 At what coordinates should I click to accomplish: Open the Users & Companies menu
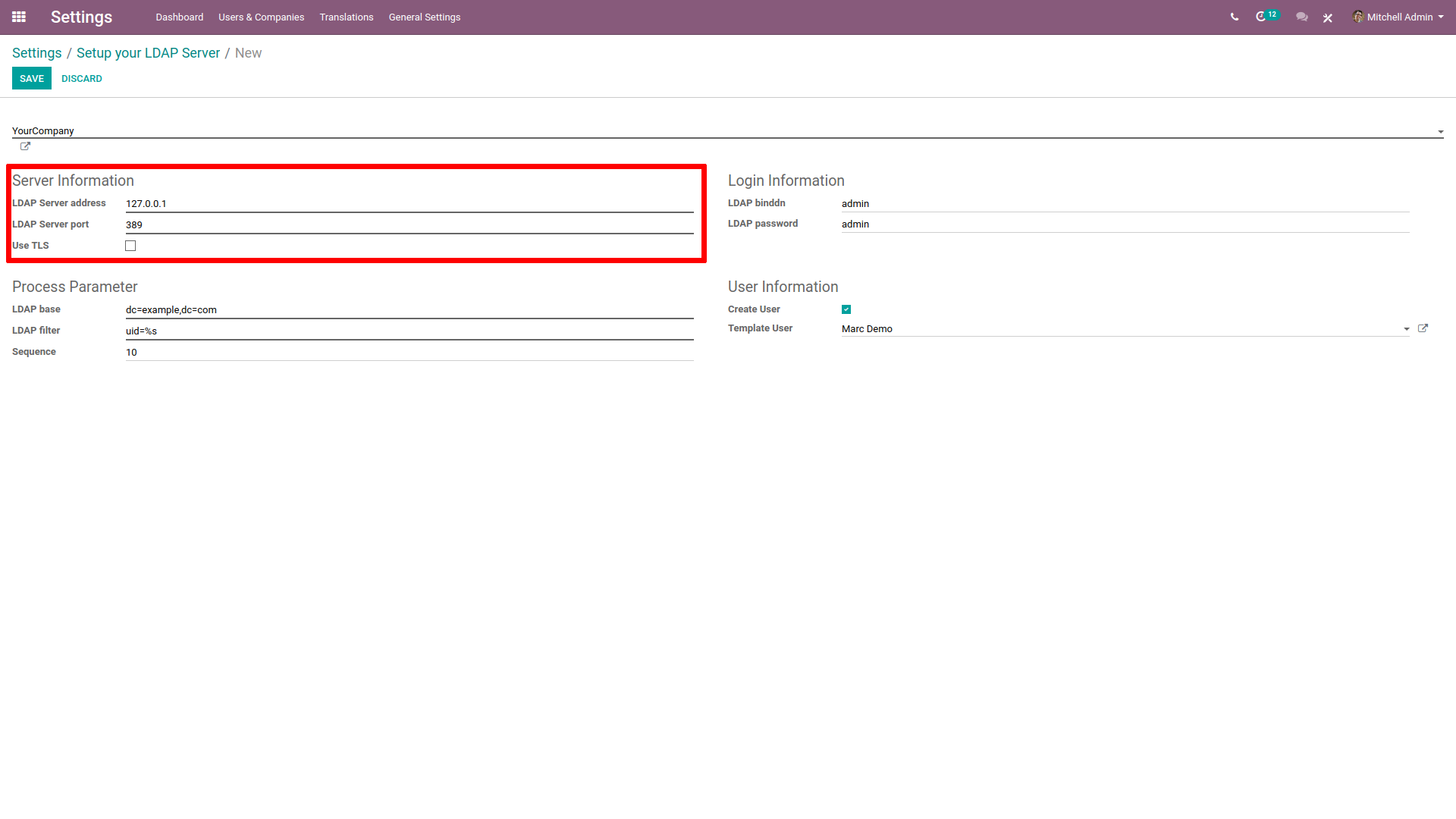coord(261,17)
